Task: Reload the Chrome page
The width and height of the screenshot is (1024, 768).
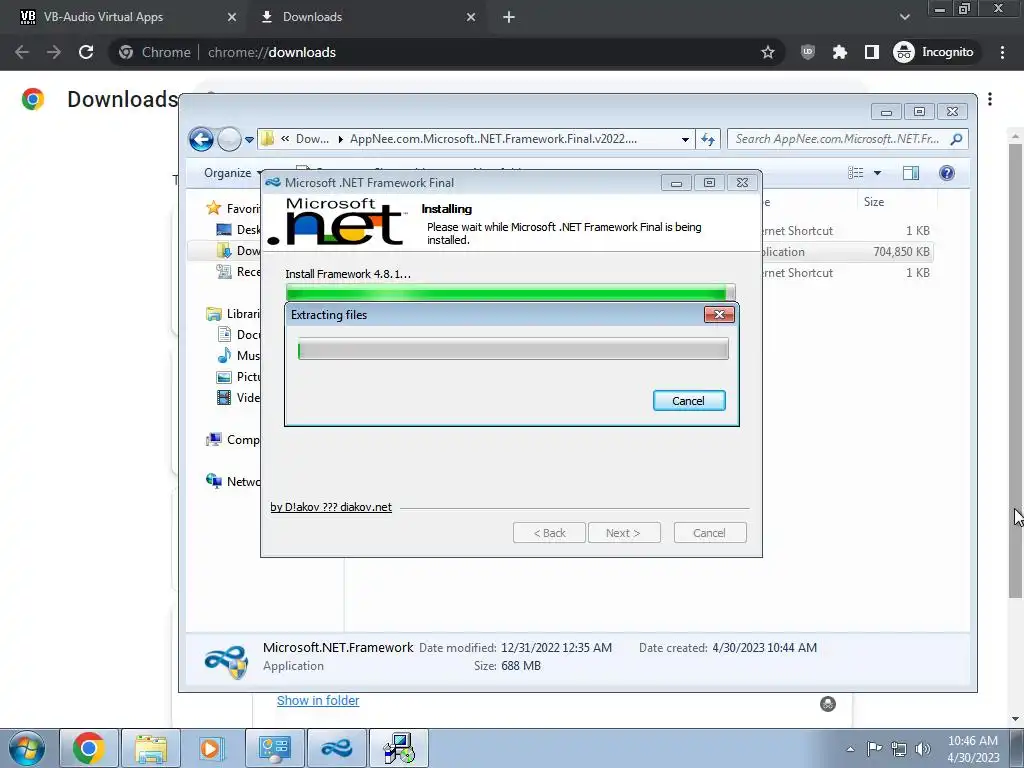Action: pyautogui.click(x=86, y=52)
